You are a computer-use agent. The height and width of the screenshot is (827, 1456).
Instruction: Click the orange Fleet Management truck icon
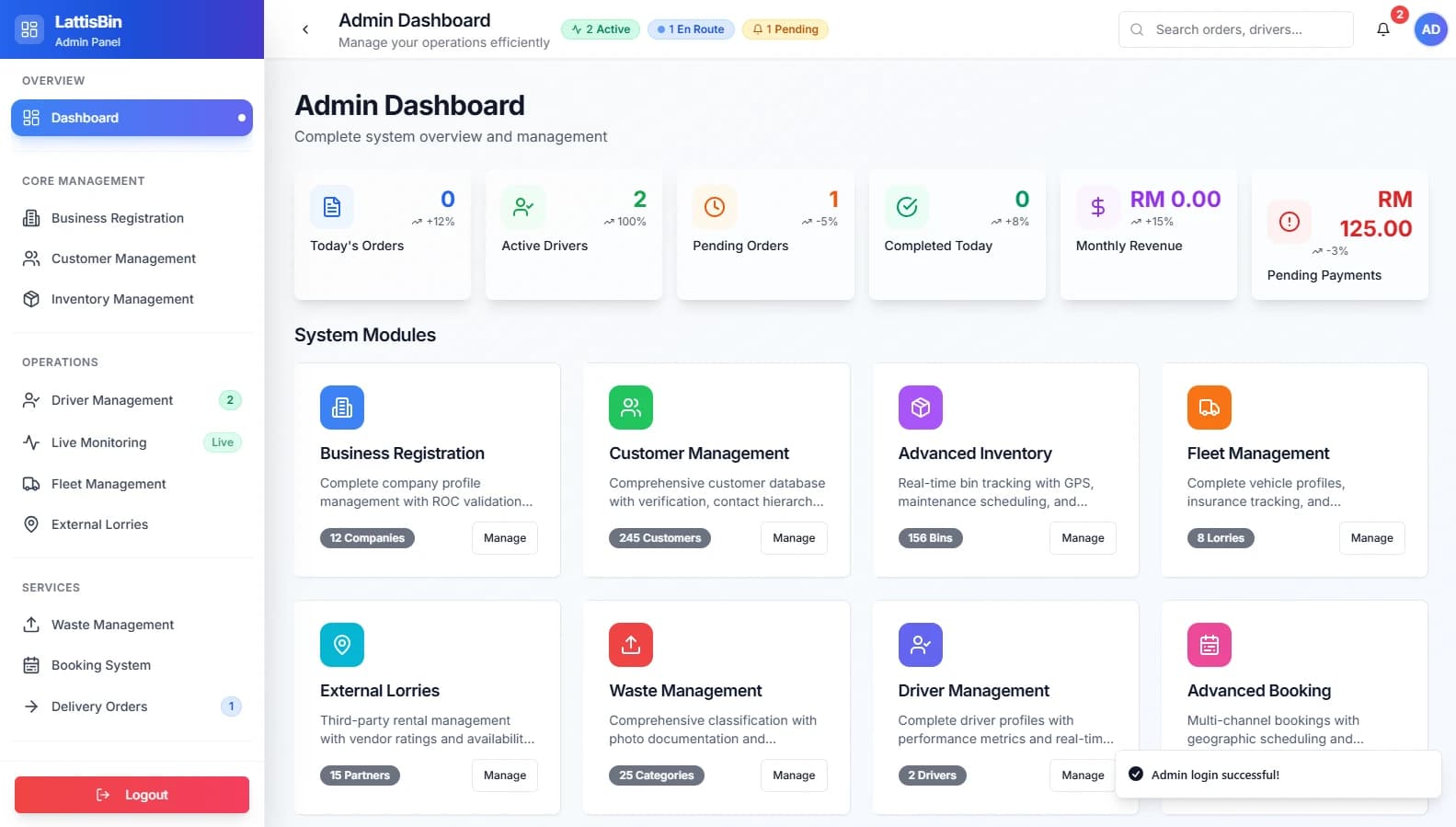(x=1209, y=408)
